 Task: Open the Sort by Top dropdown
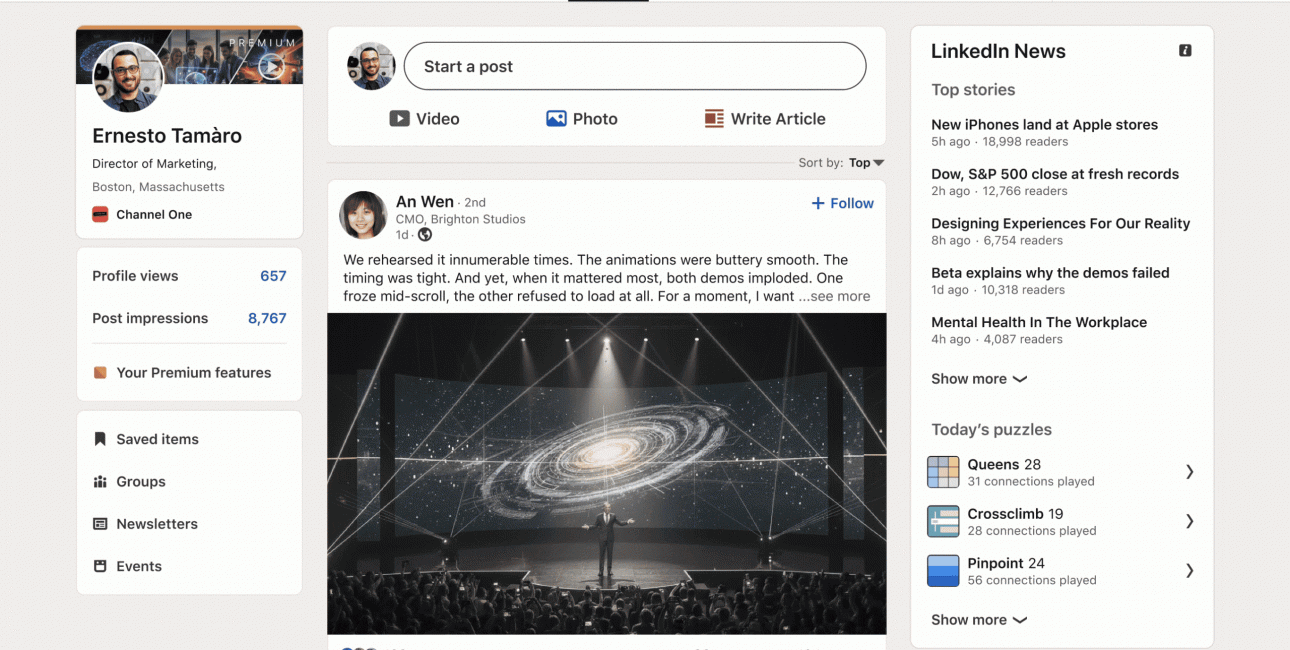click(x=866, y=163)
